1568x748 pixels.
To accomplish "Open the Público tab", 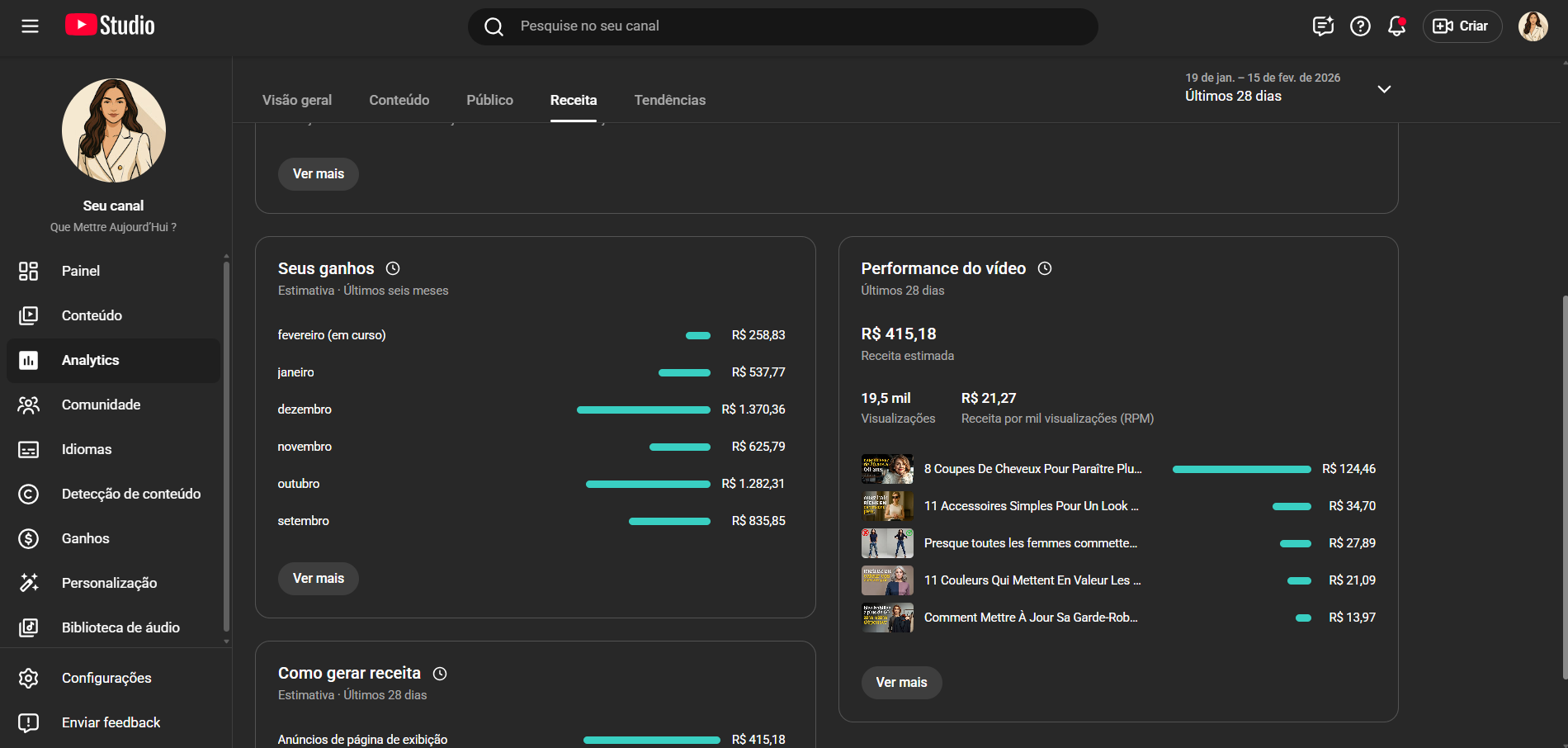I will click(x=489, y=100).
